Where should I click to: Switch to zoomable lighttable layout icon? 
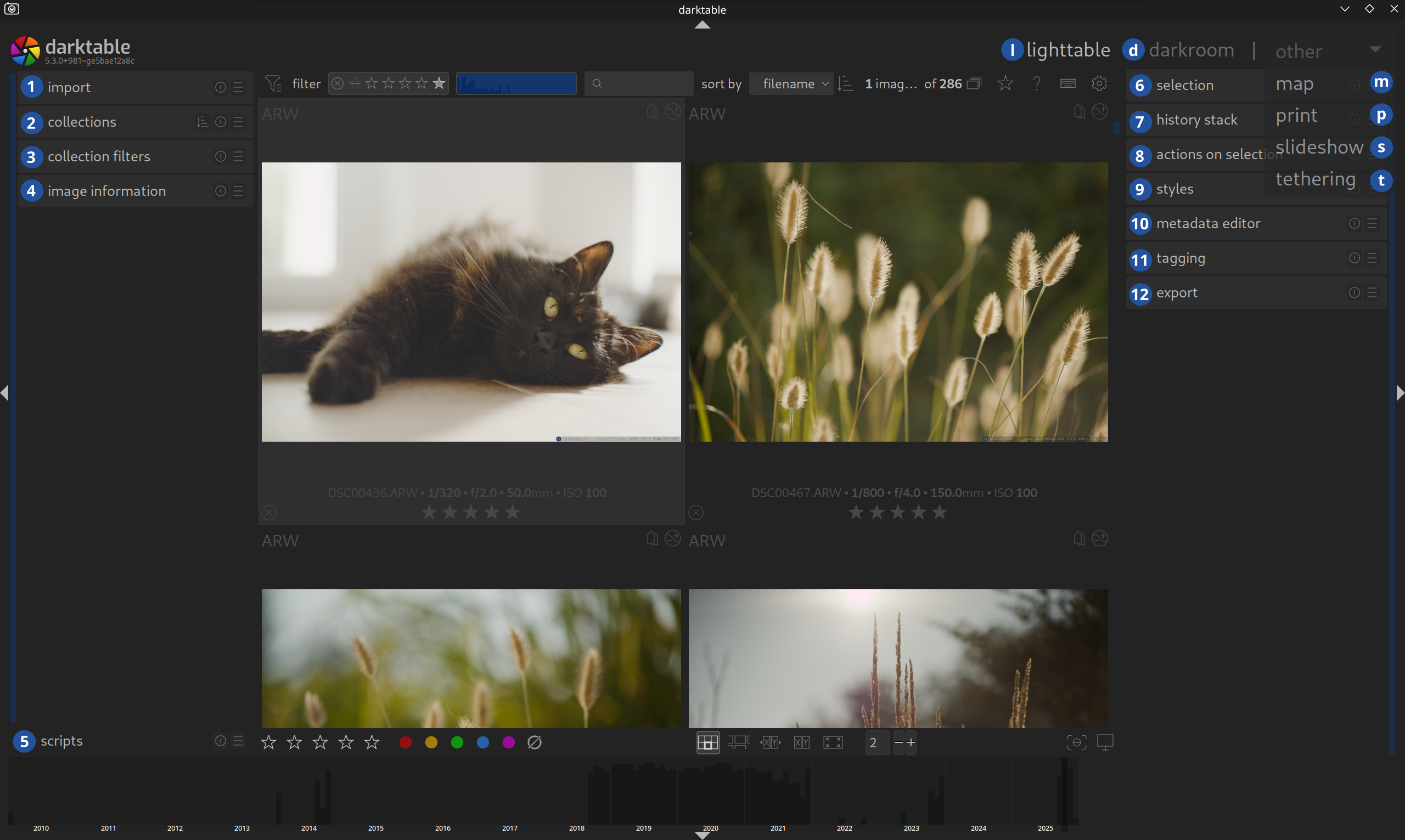click(x=739, y=742)
